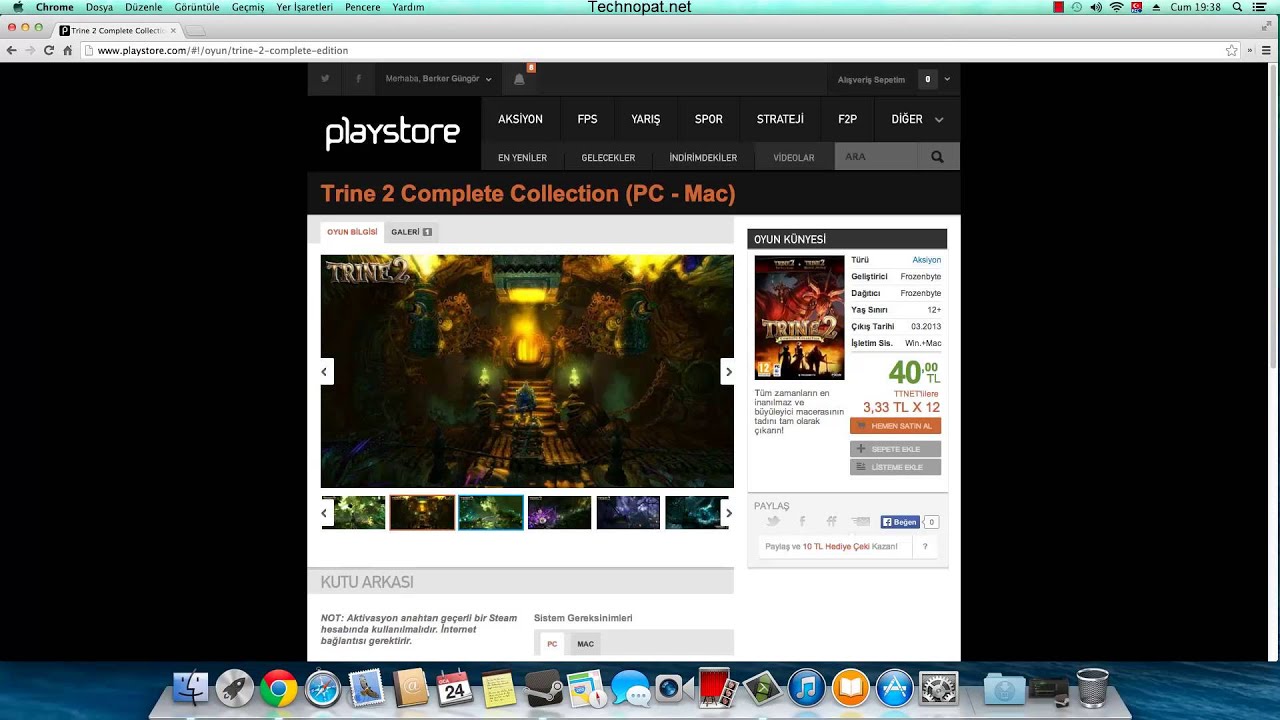Open the EN YENİLER link
The image size is (1280, 720).
click(522, 158)
